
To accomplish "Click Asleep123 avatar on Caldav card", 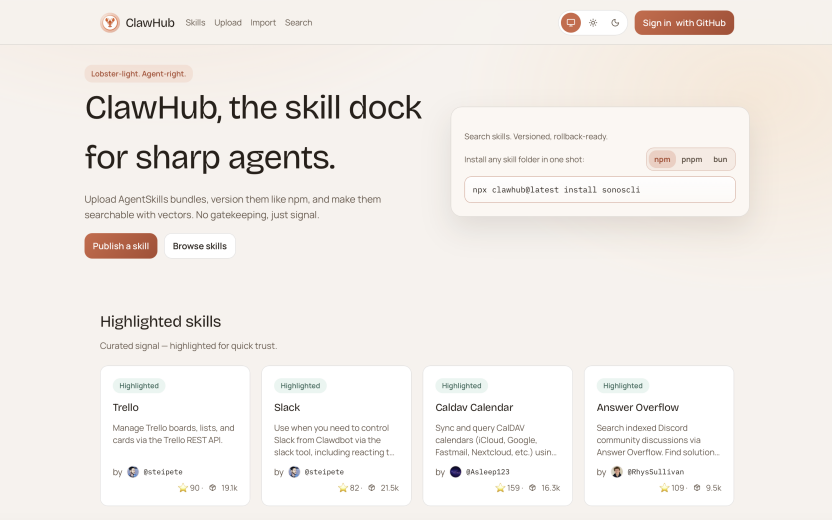I will coord(456,472).
